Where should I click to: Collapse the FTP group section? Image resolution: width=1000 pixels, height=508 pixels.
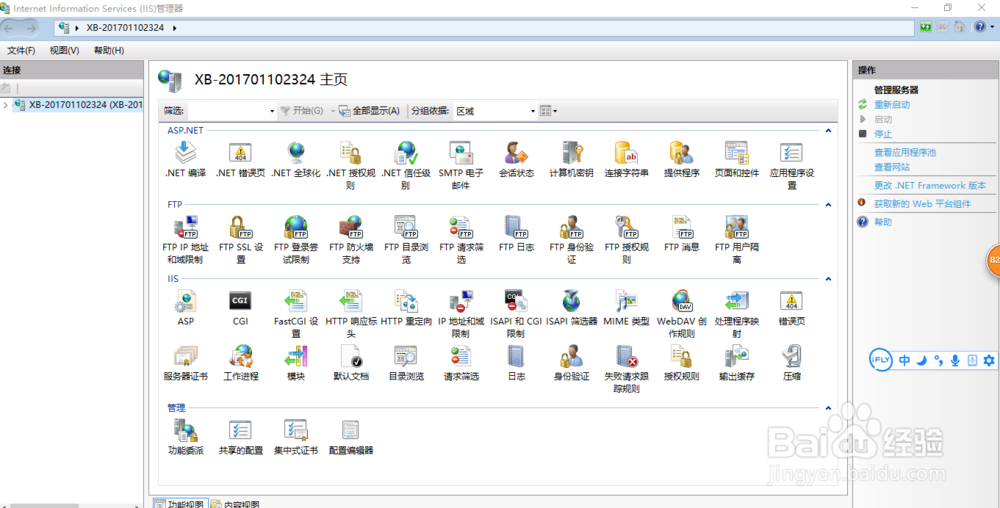828,205
